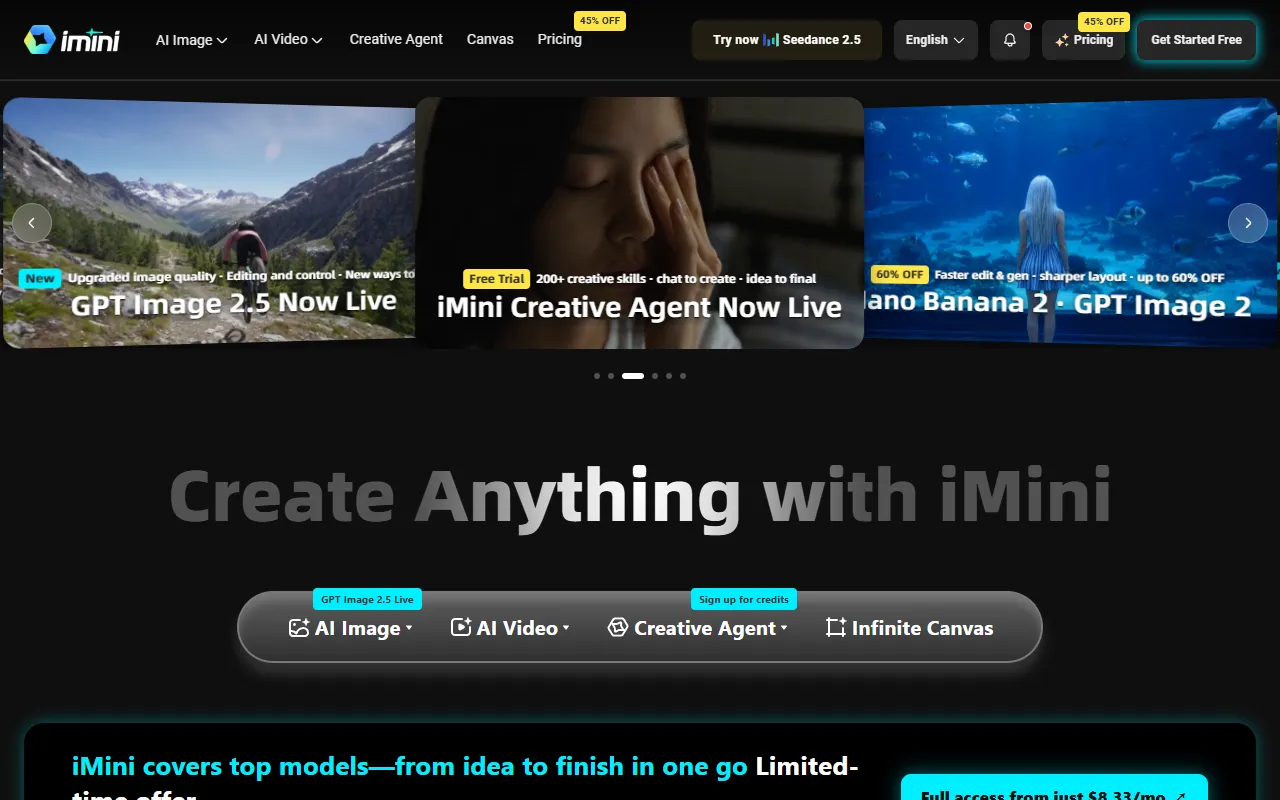Advance to the next carousel slide

point(1248,223)
